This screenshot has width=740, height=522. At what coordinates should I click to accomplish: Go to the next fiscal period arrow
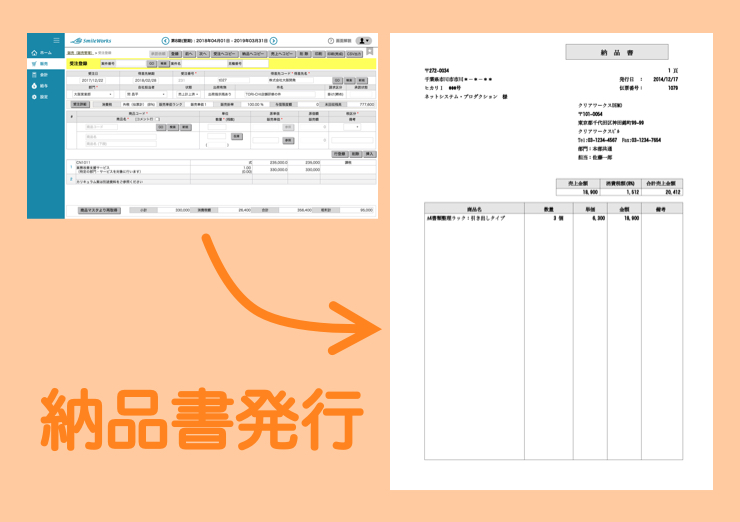click(274, 41)
